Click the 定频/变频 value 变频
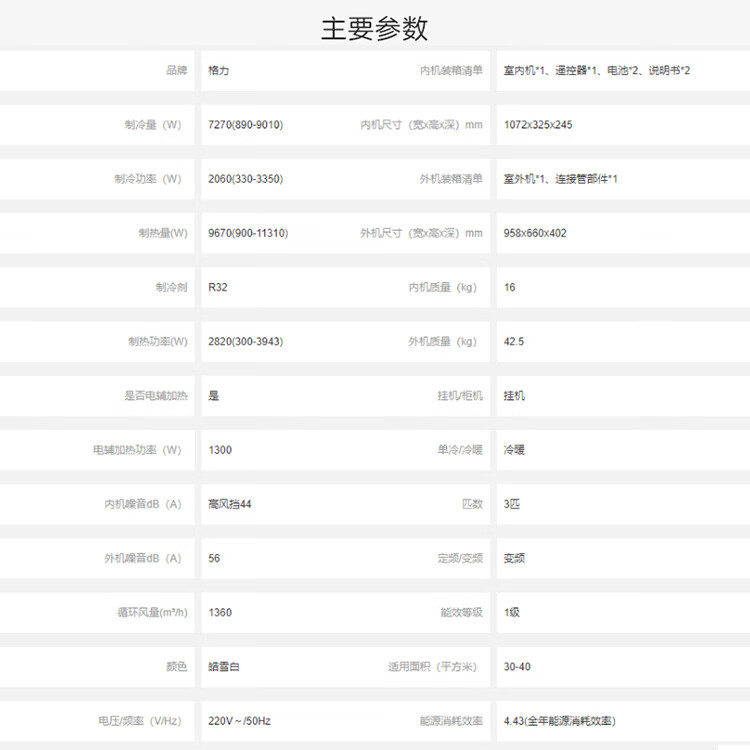 [x=514, y=558]
